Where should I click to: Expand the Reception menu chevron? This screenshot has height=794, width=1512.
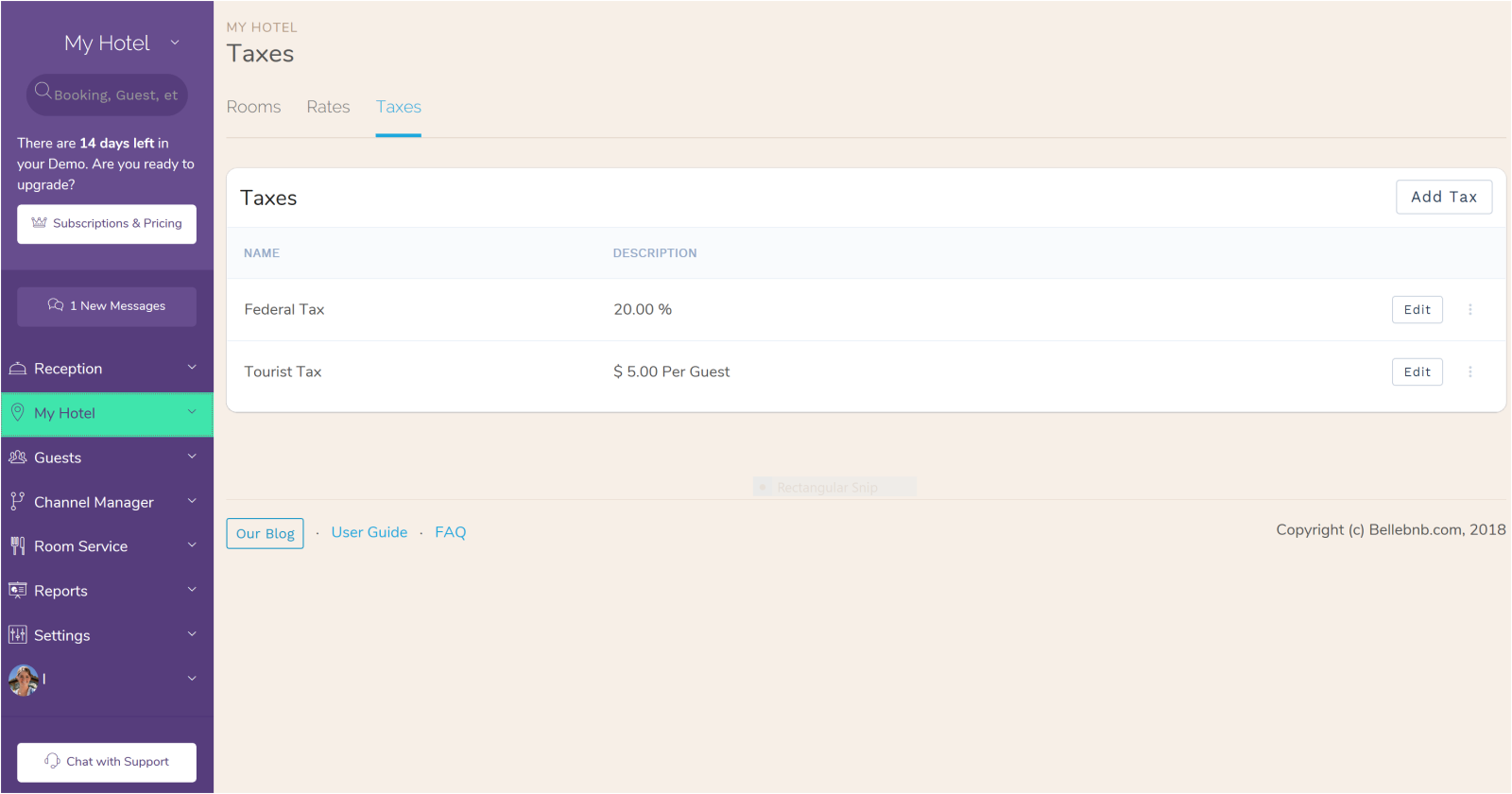pos(192,368)
